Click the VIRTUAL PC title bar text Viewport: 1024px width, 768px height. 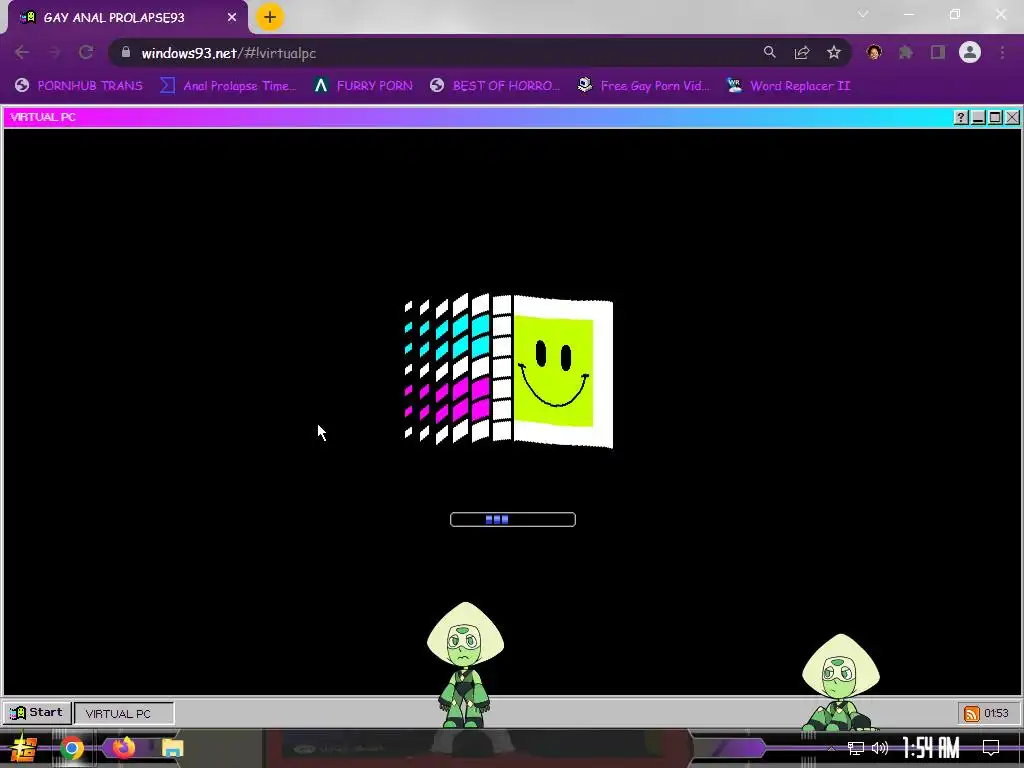click(x=43, y=117)
